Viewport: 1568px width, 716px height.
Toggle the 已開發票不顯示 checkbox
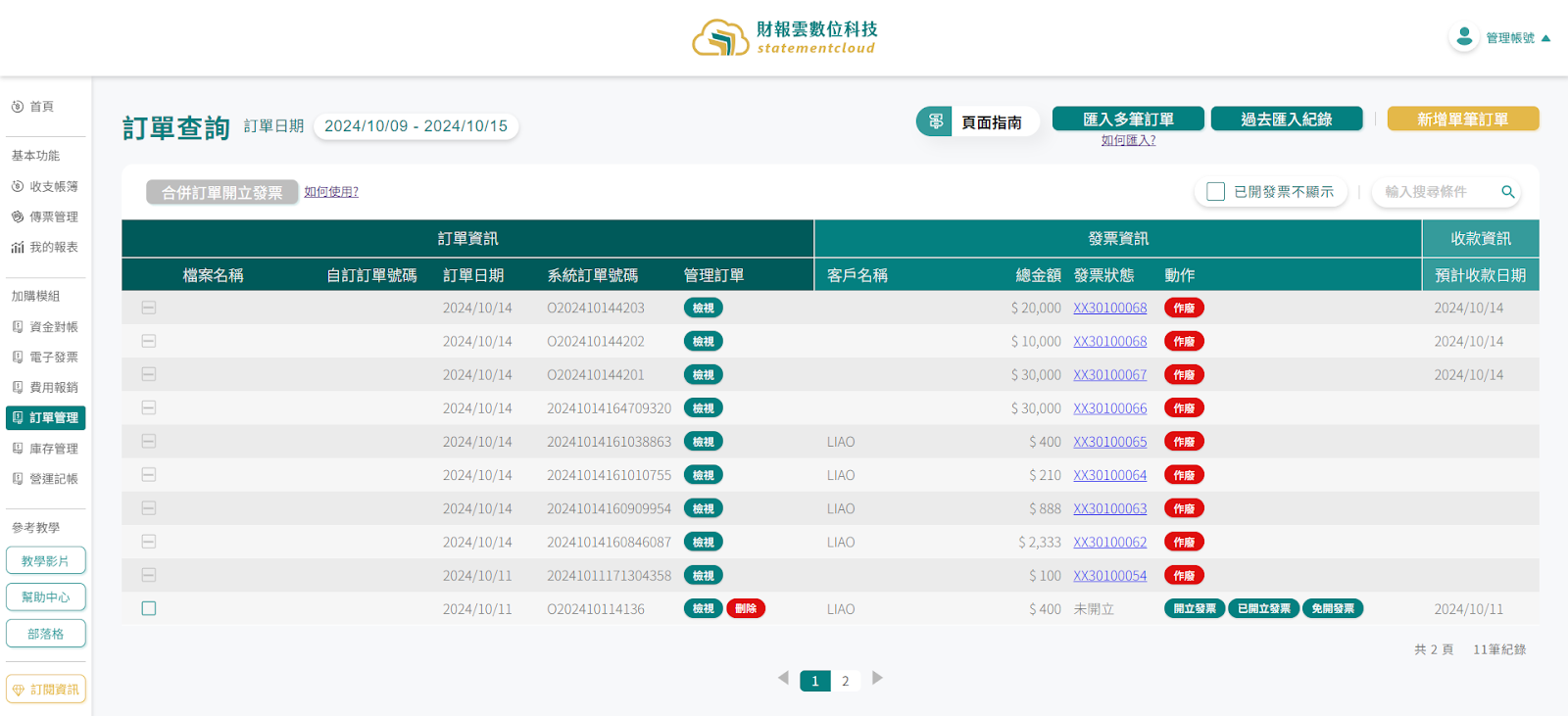[1215, 192]
